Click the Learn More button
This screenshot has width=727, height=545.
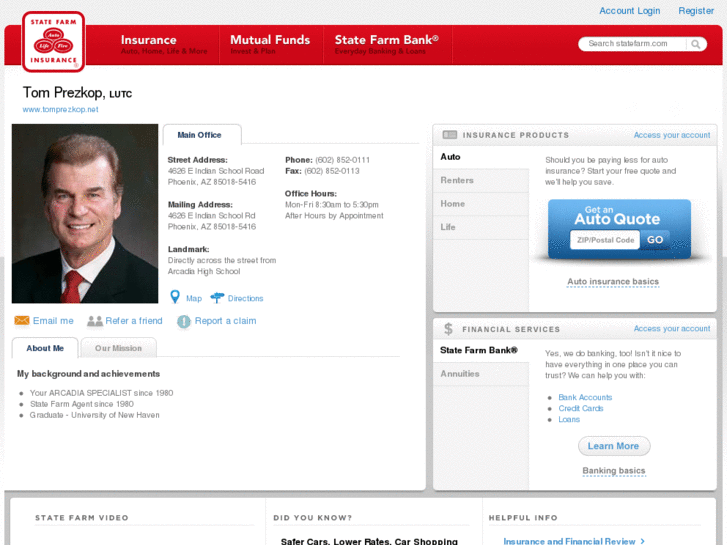[613, 446]
